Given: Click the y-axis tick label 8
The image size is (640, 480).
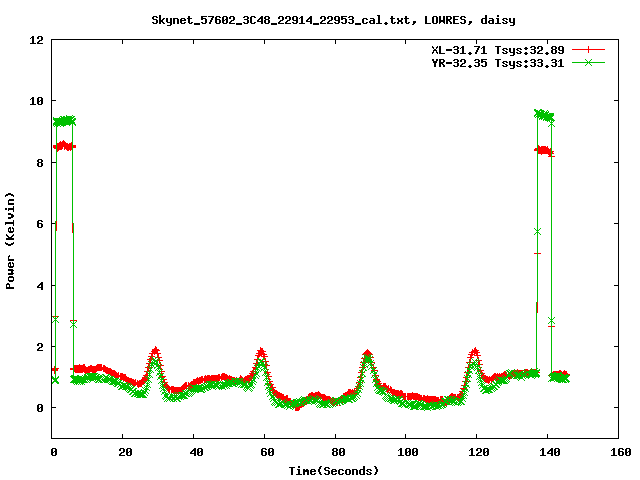Looking at the screenshot, I should (x=40, y=163).
